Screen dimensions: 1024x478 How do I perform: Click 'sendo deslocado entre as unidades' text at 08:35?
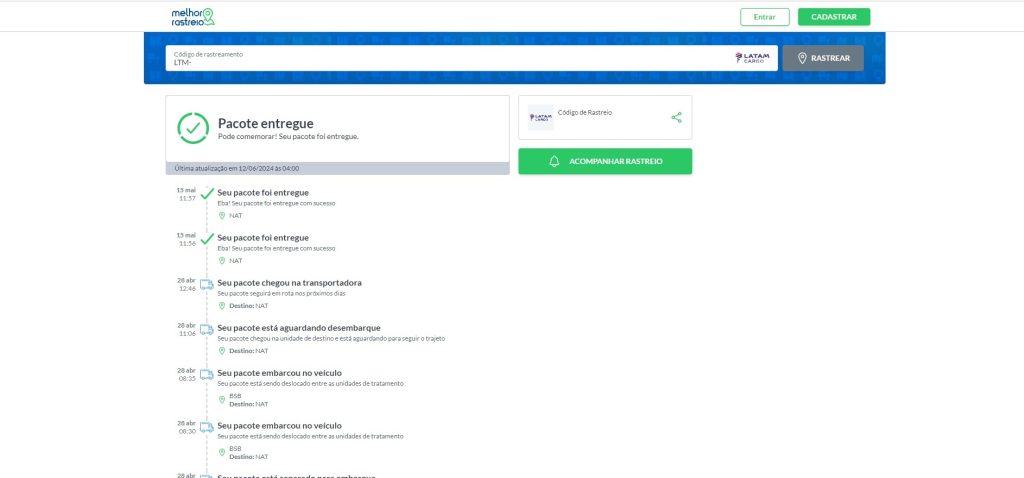(x=310, y=383)
